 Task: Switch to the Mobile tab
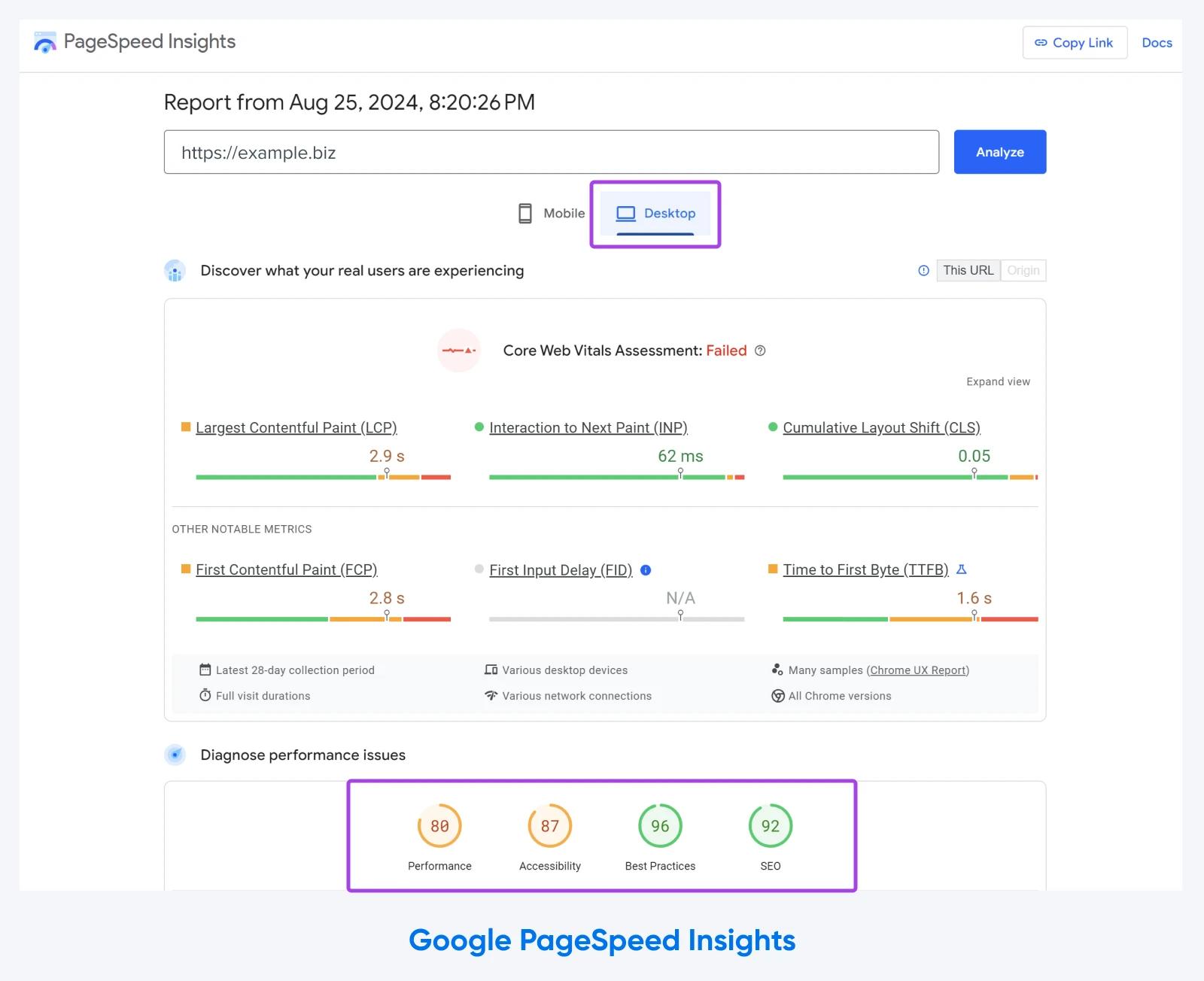[x=552, y=214]
